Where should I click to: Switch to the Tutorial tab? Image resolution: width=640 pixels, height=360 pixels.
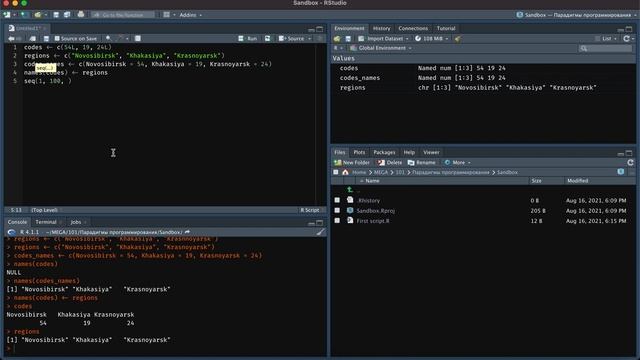[x=446, y=28]
